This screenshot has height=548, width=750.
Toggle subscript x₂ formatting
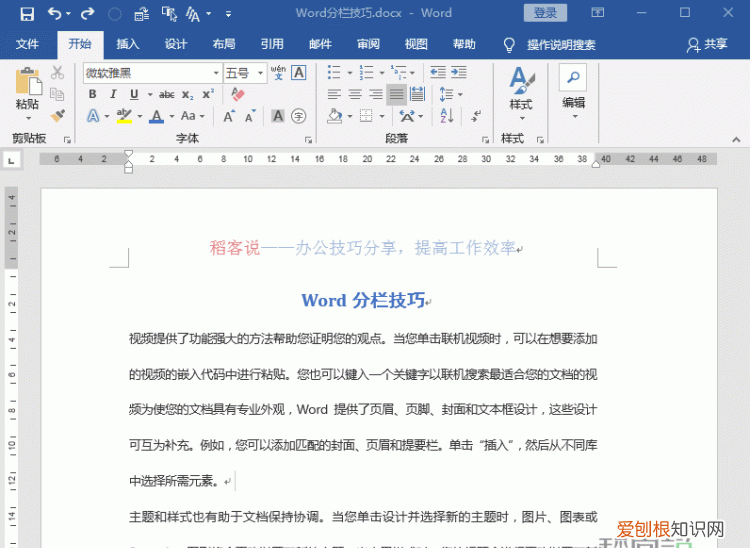(188, 95)
